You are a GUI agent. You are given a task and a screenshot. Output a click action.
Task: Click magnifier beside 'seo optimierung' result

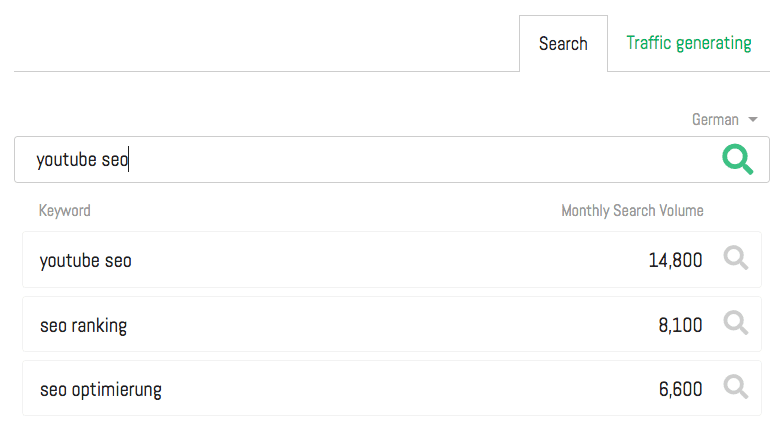coord(736,387)
